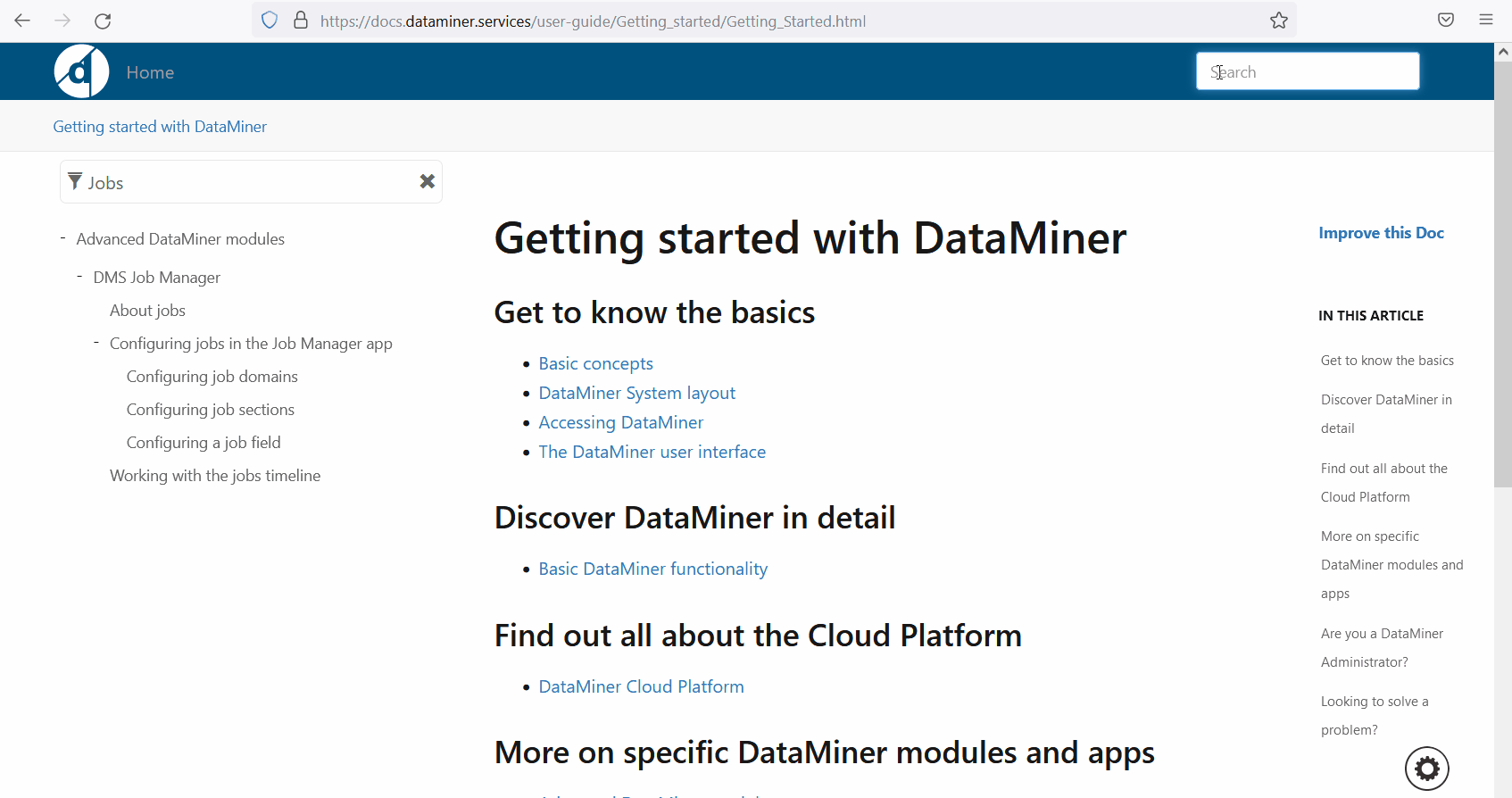Bookmark this page with the star icon
The image size is (1512, 798).
[1279, 21]
